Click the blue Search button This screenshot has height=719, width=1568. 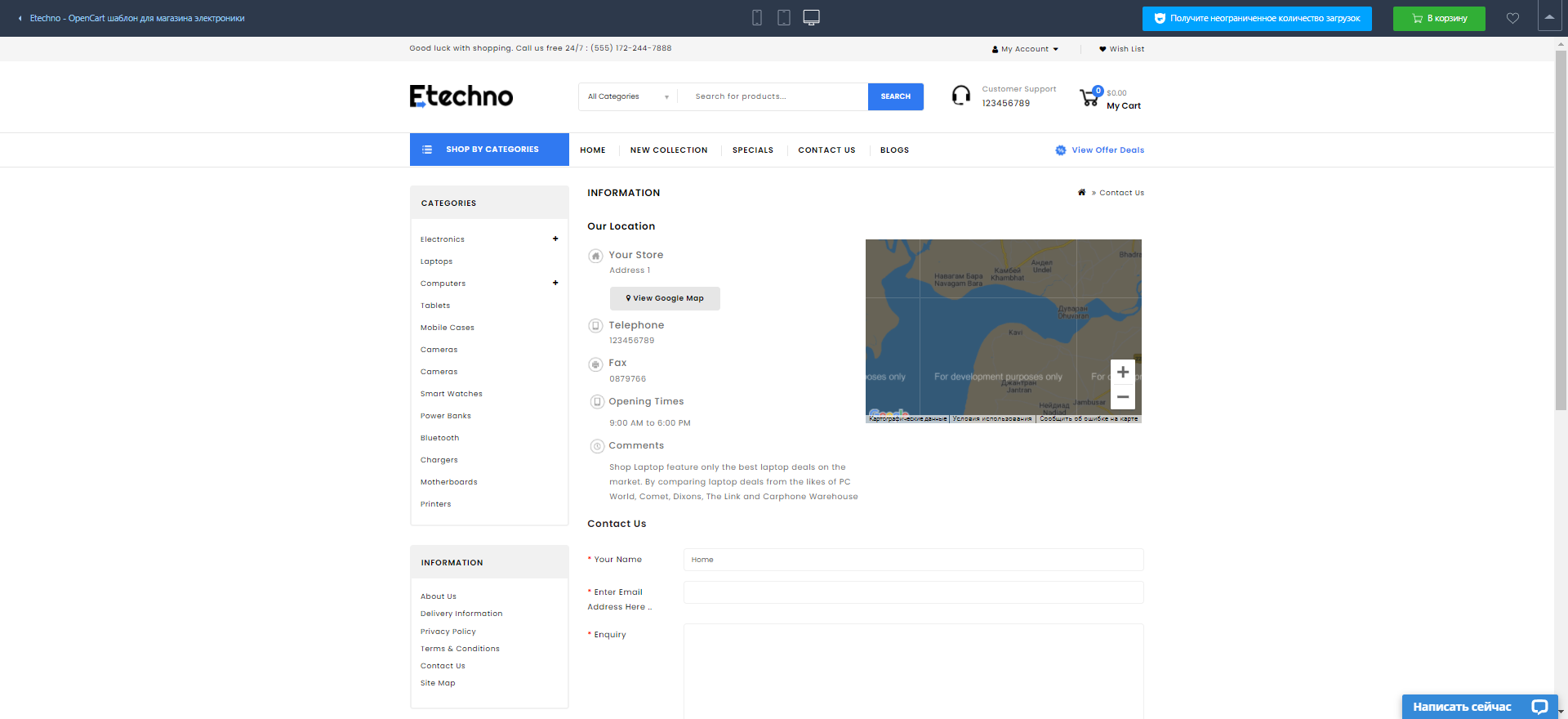pyautogui.click(x=895, y=96)
